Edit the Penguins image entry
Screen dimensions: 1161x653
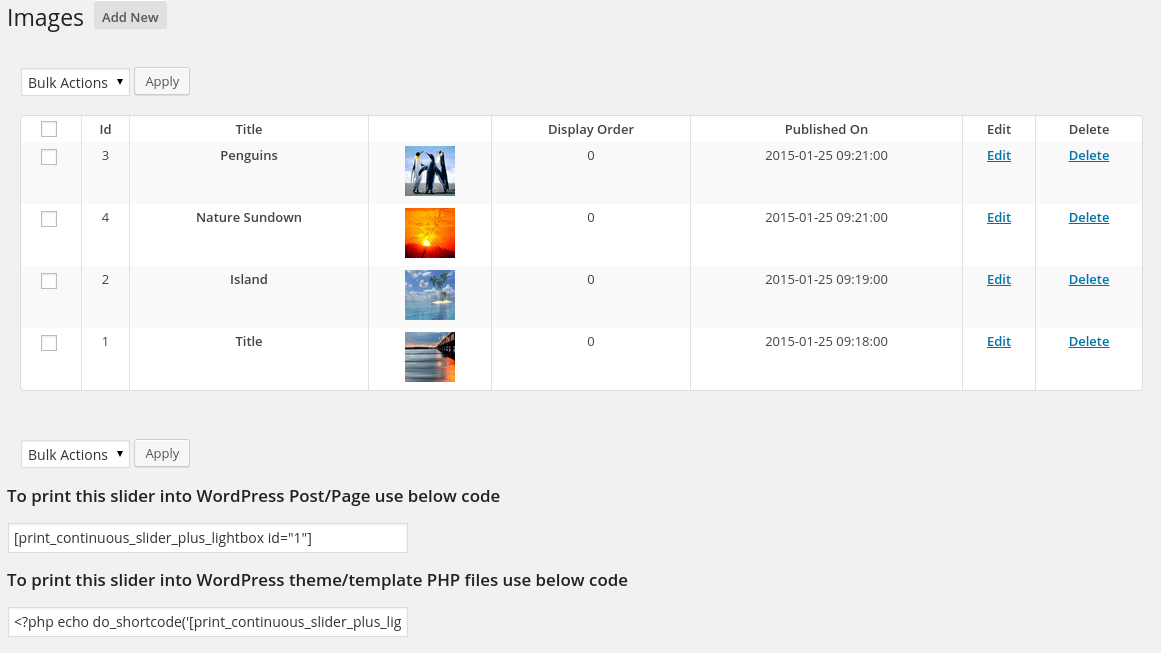tap(998, 155)
